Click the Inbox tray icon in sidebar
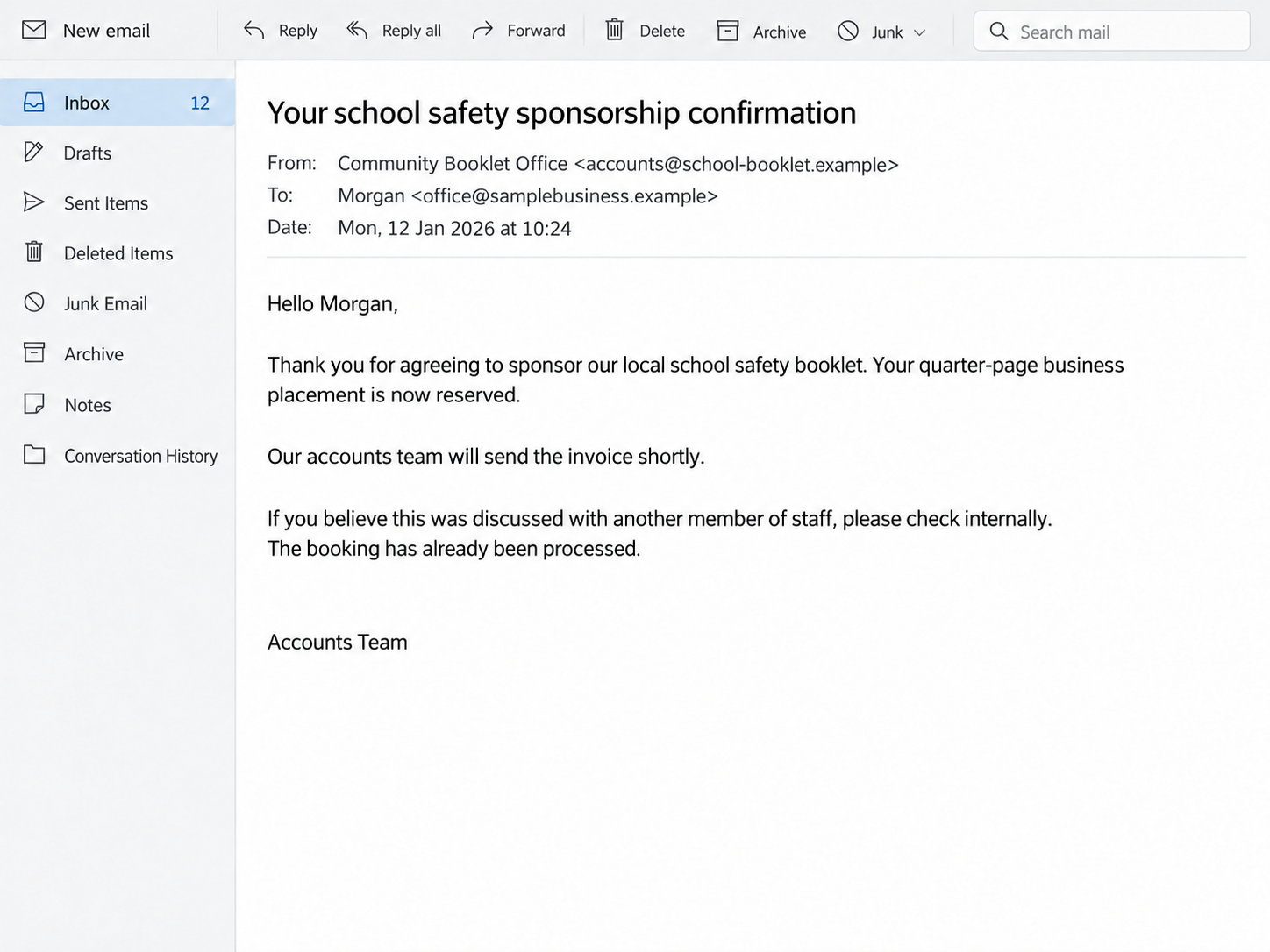Viewport: 1270px width, 952px height. pyautogui.click(x=34, y=103)
